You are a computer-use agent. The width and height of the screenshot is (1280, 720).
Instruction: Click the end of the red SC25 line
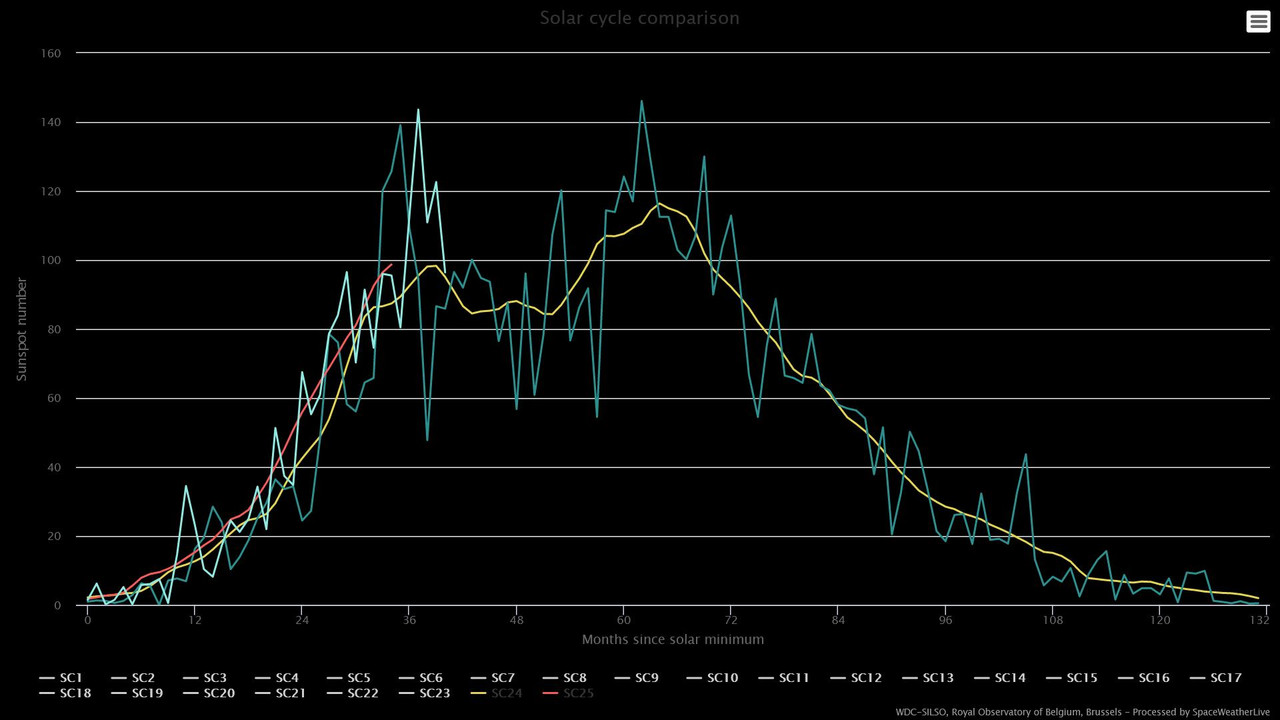tap(391, 265)
